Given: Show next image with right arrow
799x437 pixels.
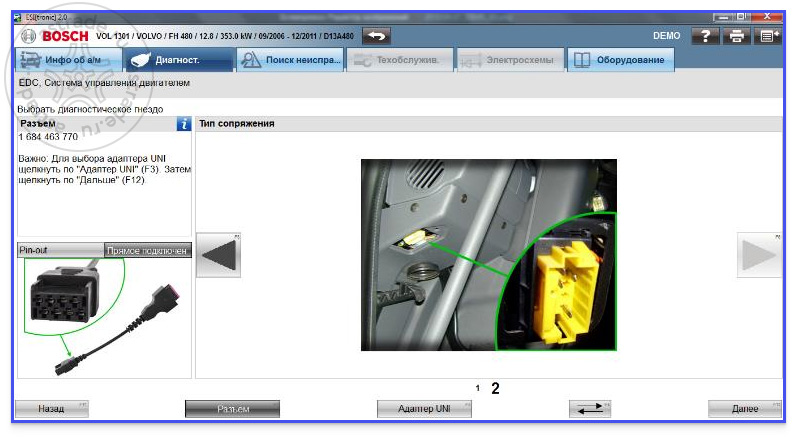Looking at the screenshot, I should click(759, 255).
